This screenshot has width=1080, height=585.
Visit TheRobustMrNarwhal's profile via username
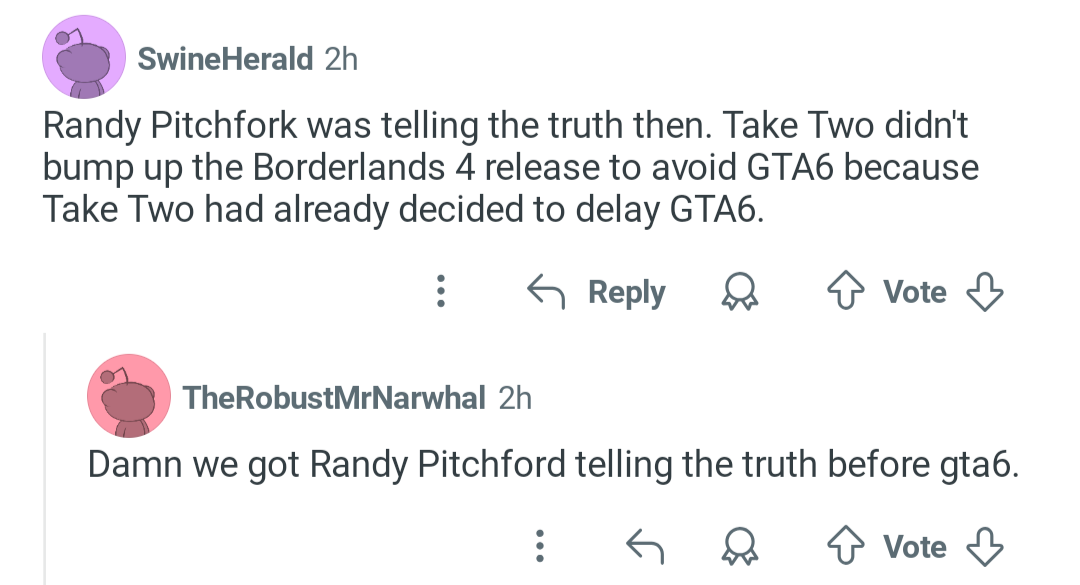[334, 398]
